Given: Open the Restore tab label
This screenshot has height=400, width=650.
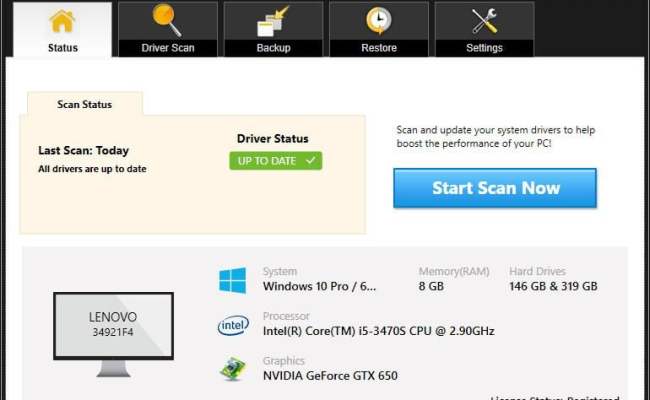Looking at the screenshot, I should [379, 48].
